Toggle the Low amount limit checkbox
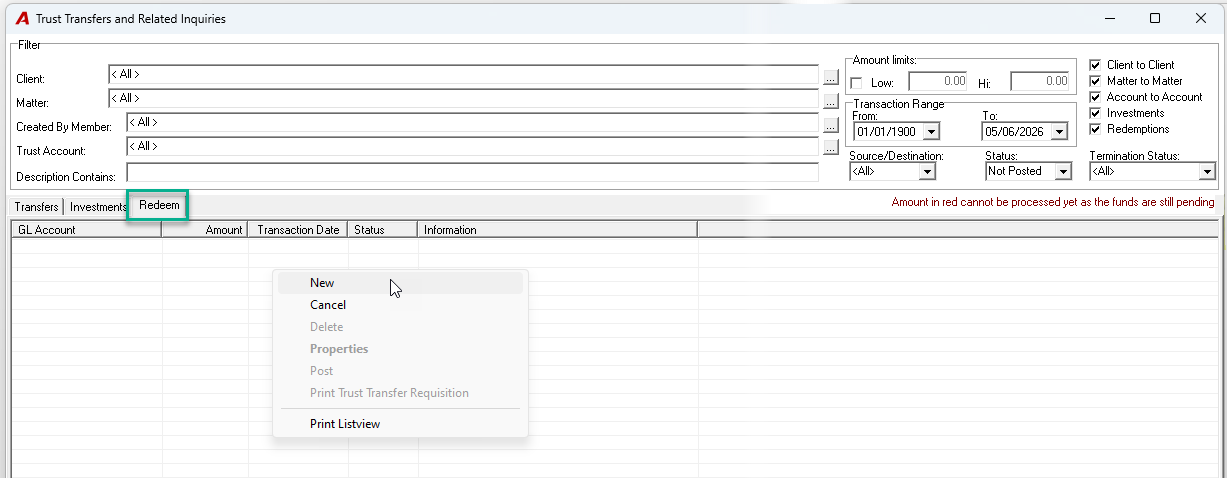This screenshot has width=1227, height=478. (856, 82)
